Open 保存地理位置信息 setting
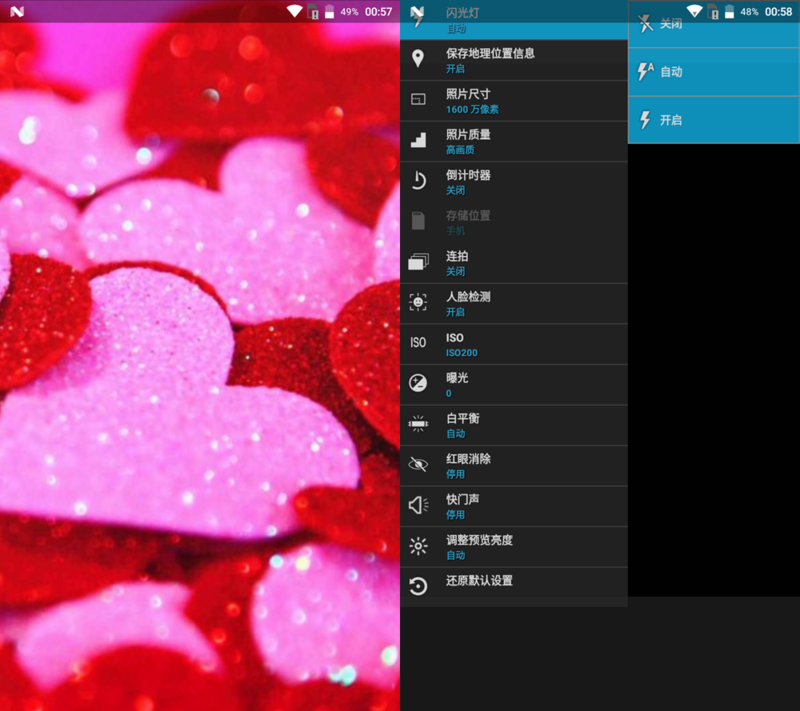 coord(514,60)
